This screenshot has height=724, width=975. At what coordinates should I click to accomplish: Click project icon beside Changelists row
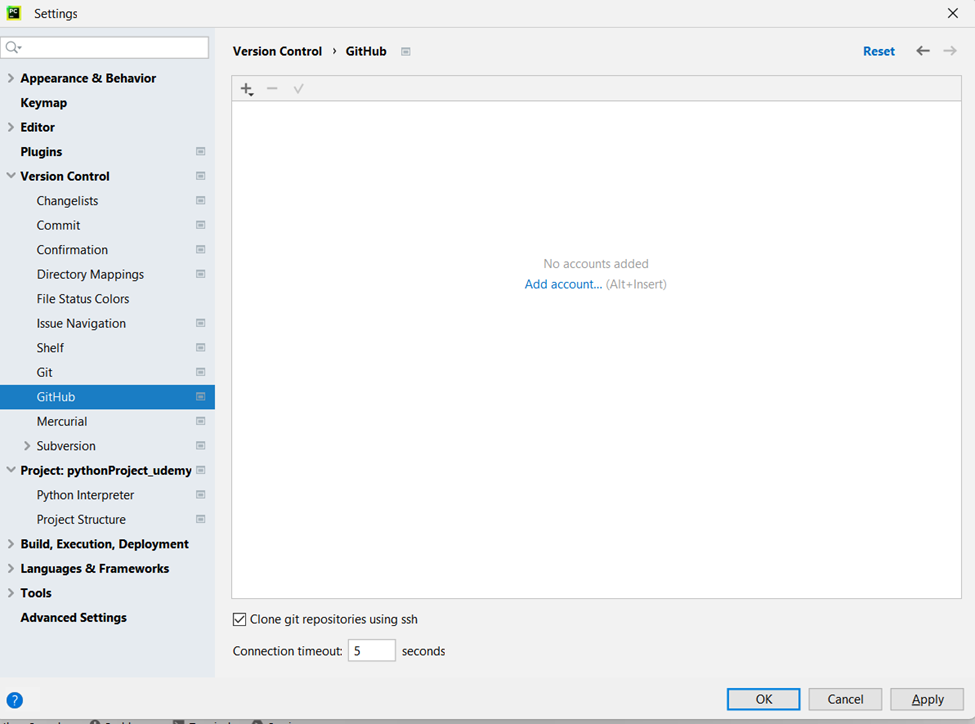(200, 200)
